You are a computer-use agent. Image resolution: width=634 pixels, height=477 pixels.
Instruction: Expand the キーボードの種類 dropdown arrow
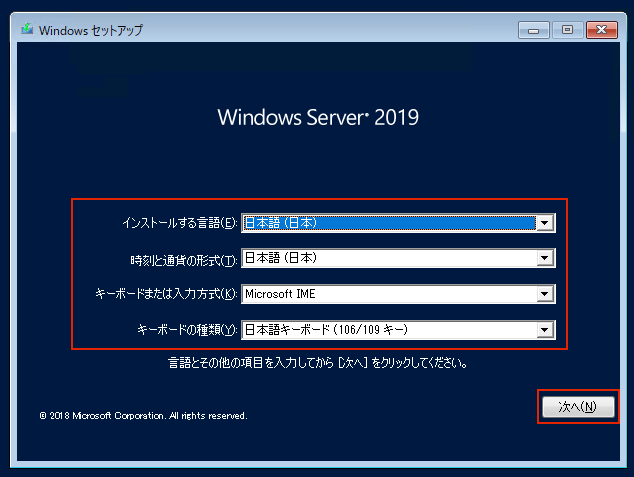545,330
